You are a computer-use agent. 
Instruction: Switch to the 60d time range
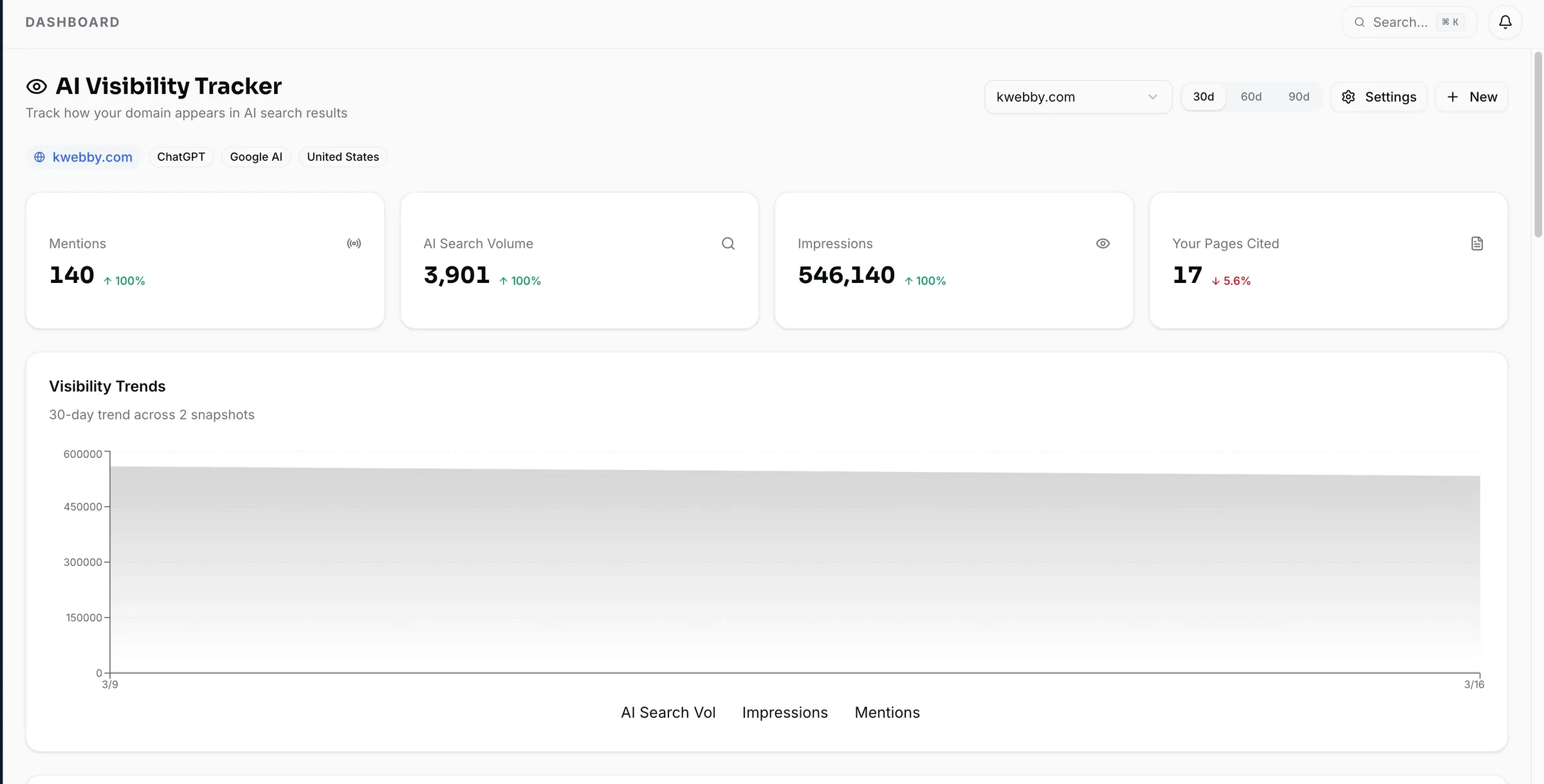(x=1251, y=97)
